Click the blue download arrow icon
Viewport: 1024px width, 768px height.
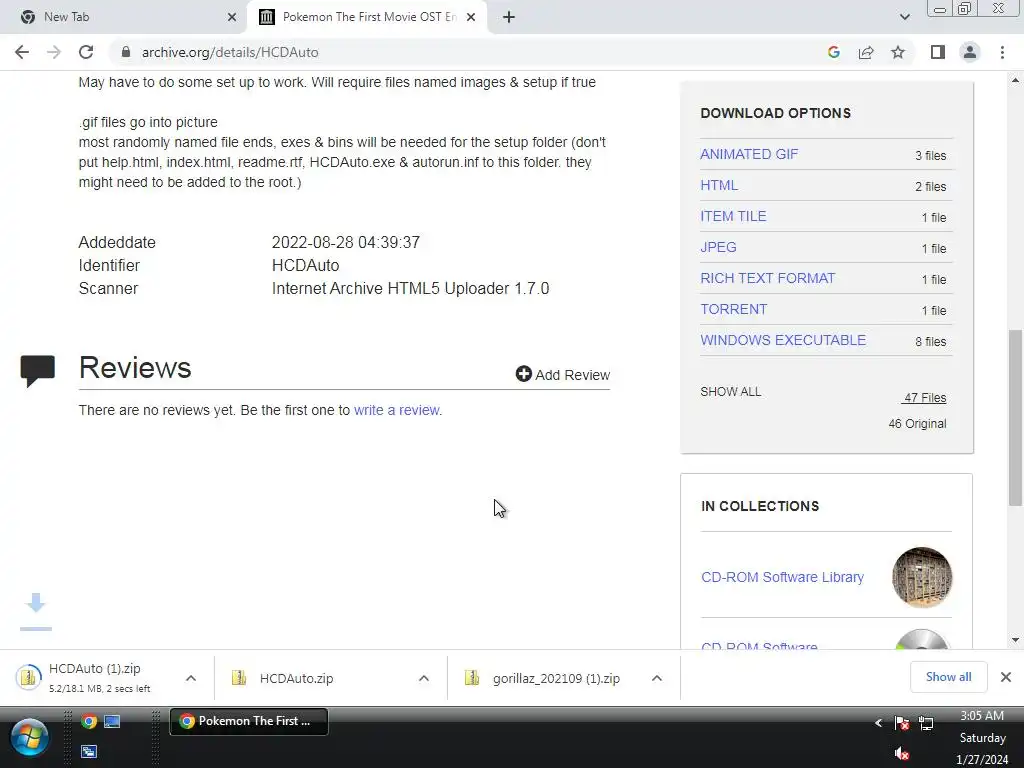coord(36,612)
